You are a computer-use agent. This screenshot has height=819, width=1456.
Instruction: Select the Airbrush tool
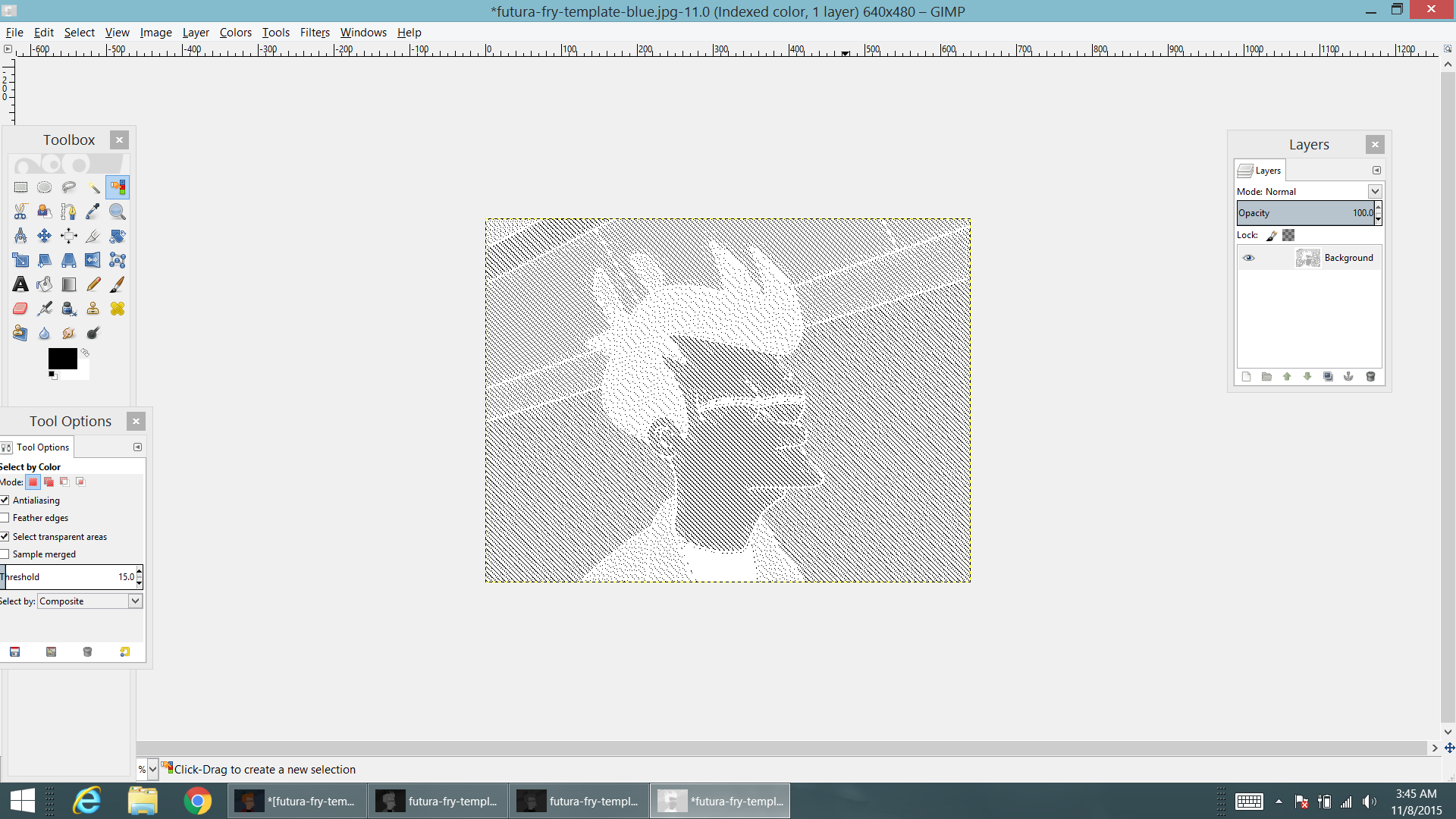(45, 309)
